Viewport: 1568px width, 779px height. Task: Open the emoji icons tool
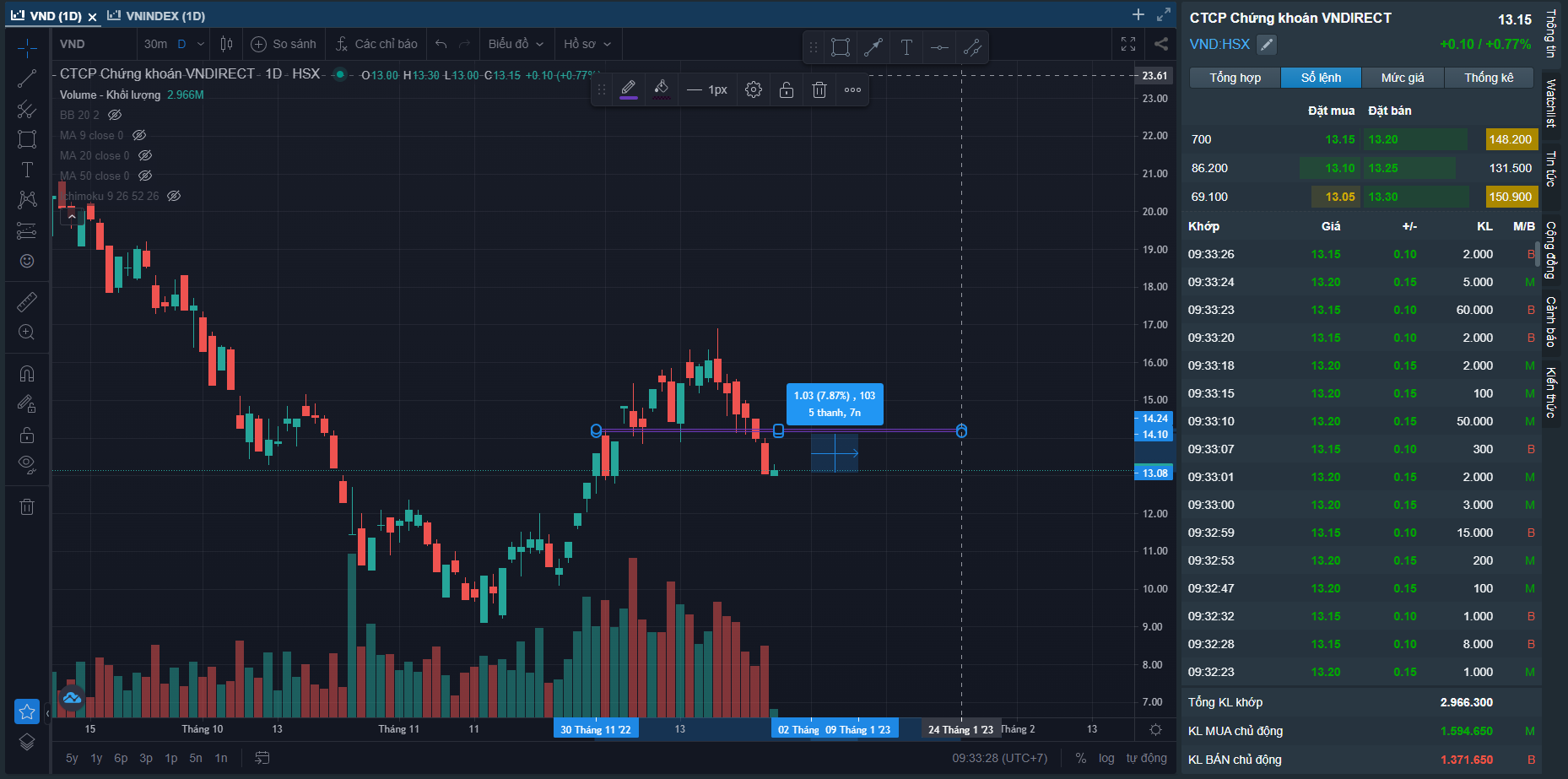coord(27,261)
